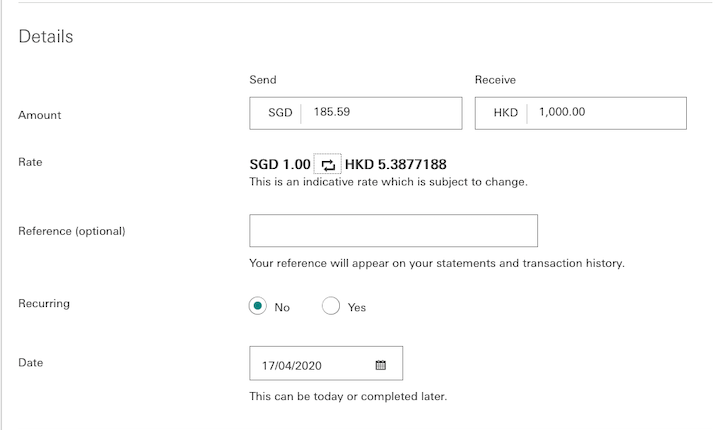Screen dimensions: 728x430
Task: Focus the Reference (optional) text box
Action: [x=393, y=230]
